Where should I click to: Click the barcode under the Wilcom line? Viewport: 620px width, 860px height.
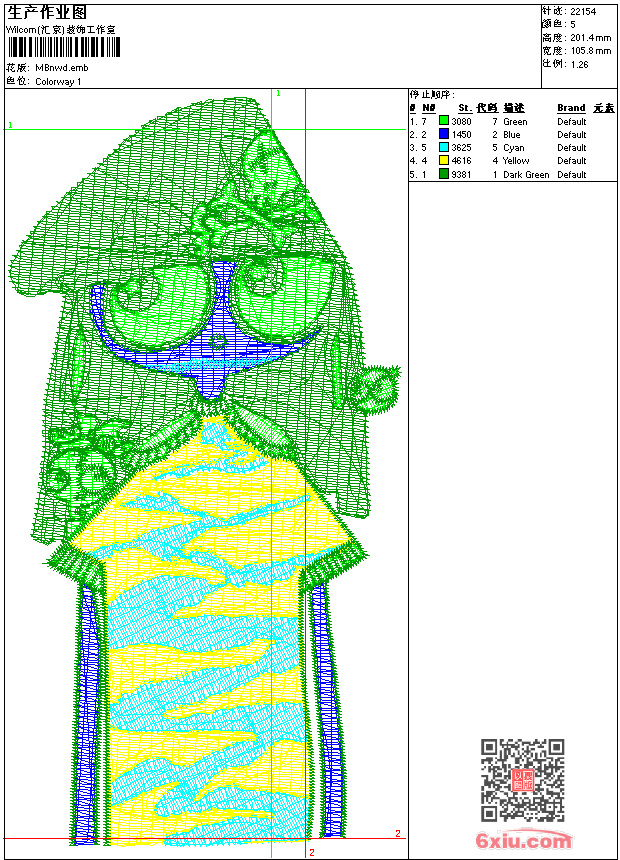[64, 47]
